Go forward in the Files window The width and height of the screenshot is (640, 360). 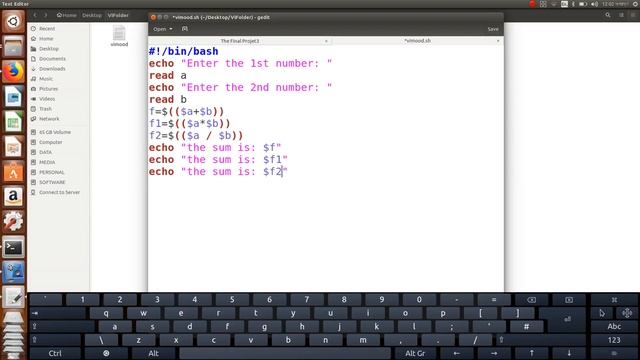click(46, 15)
